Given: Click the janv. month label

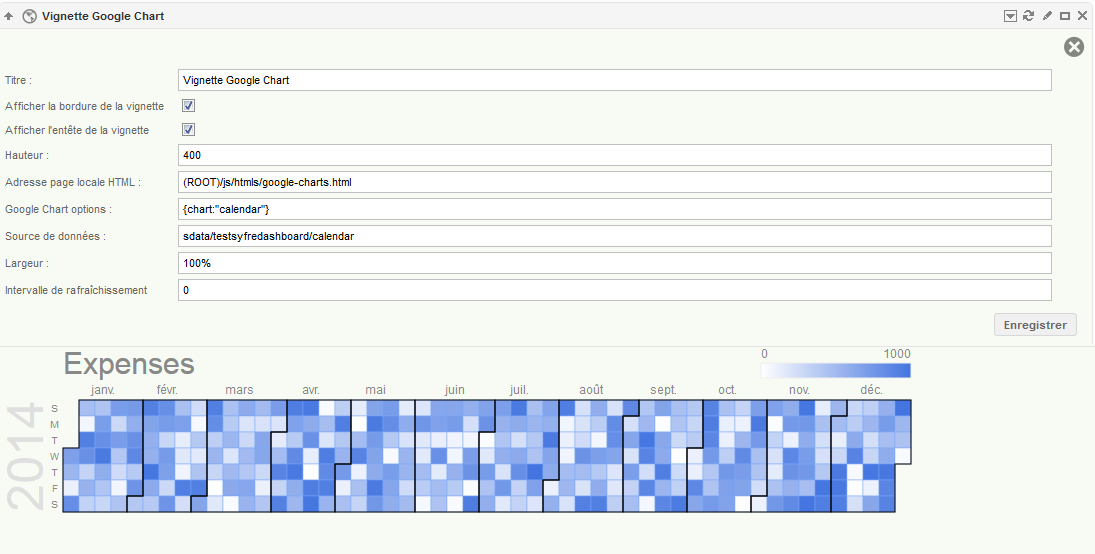Looking at the screenshot, I should 103,390.
